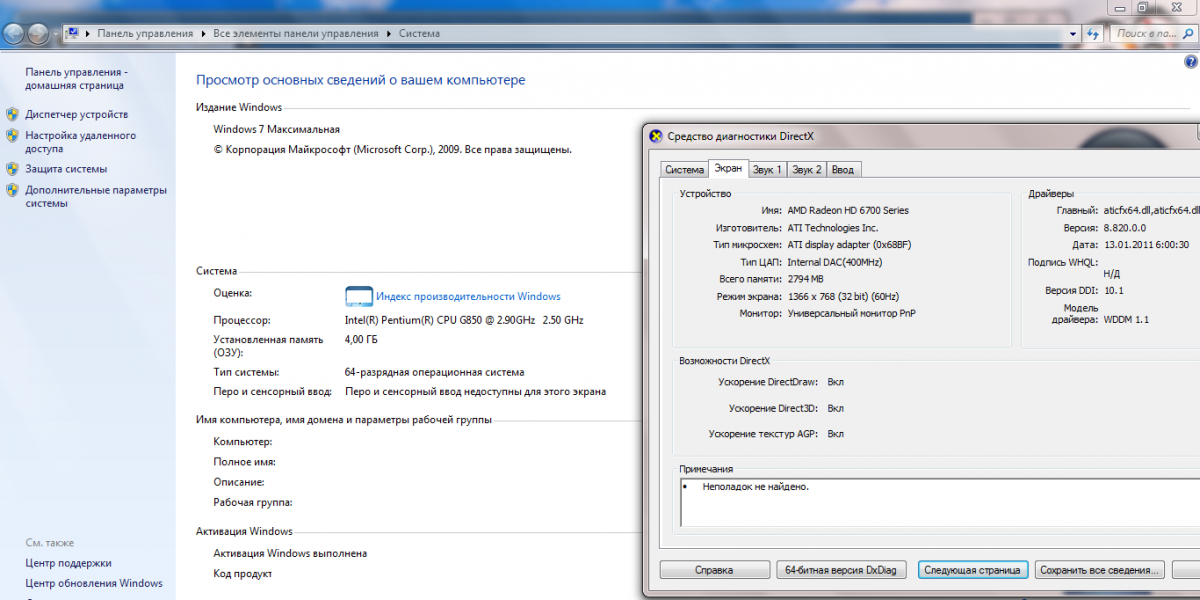1200x600 pixels.
Task: Select the 'Ускорение Direct3D' value 'Вкл'
Action: pyautogui.click(x=836, y=408)
